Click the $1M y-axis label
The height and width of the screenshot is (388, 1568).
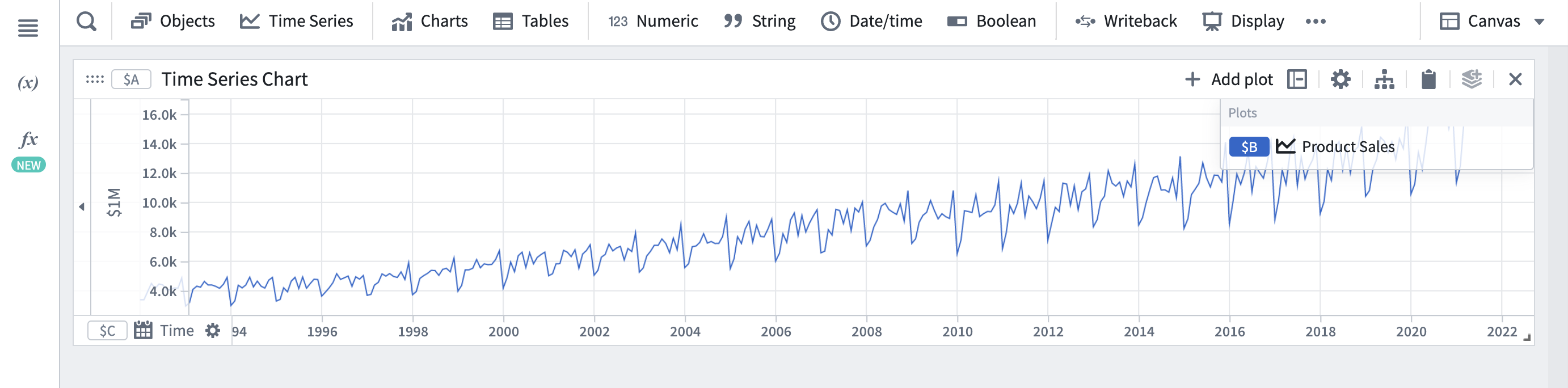(114, 202)
